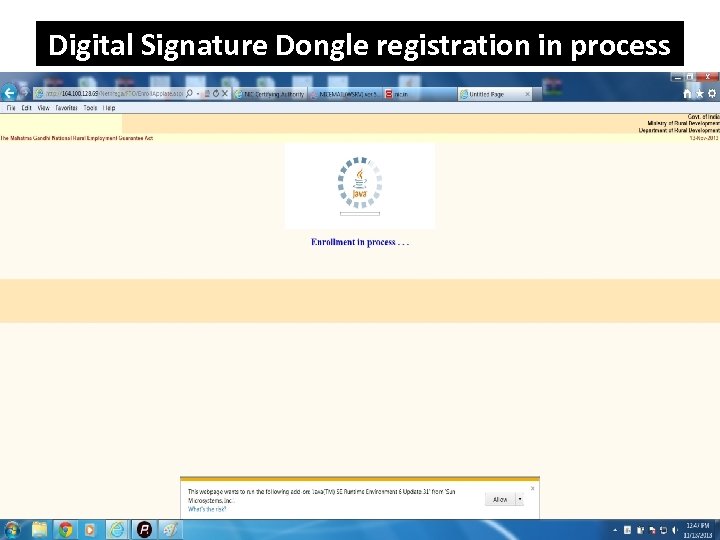
Task: Open the black circular P app in taskbar
Action: pyautogui.click(x=144, y=530)
